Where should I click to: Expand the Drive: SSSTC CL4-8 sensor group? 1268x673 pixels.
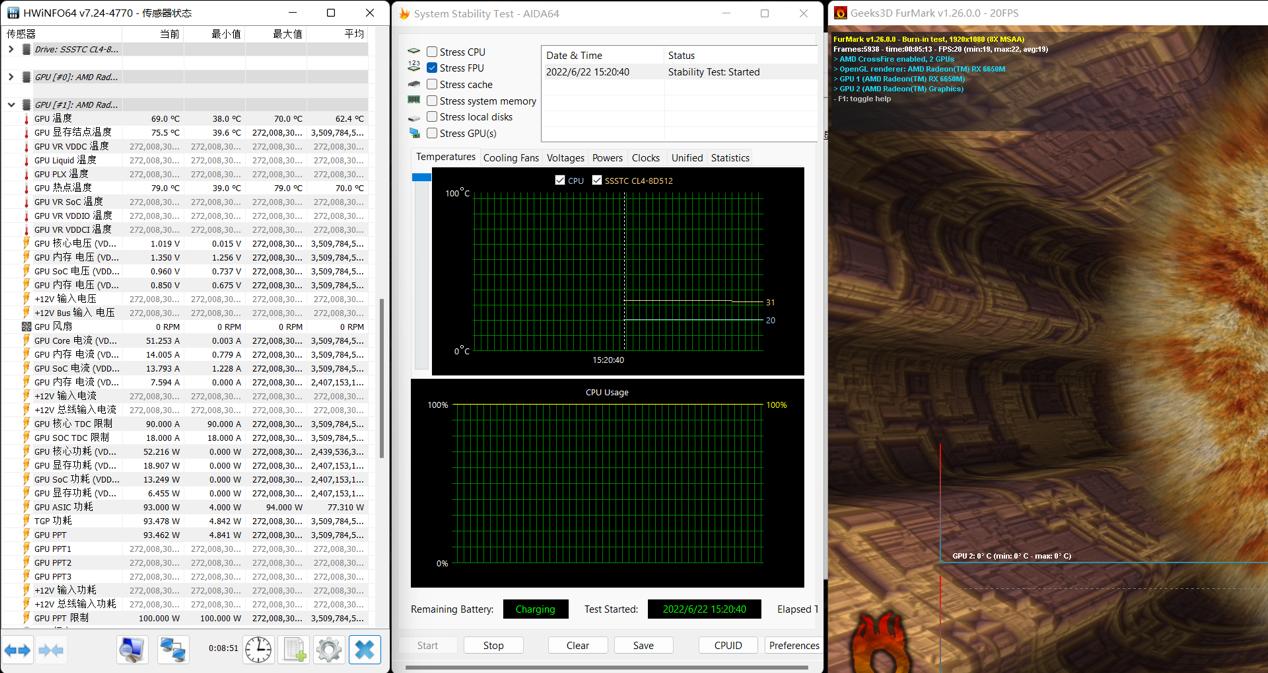(11, 49)
